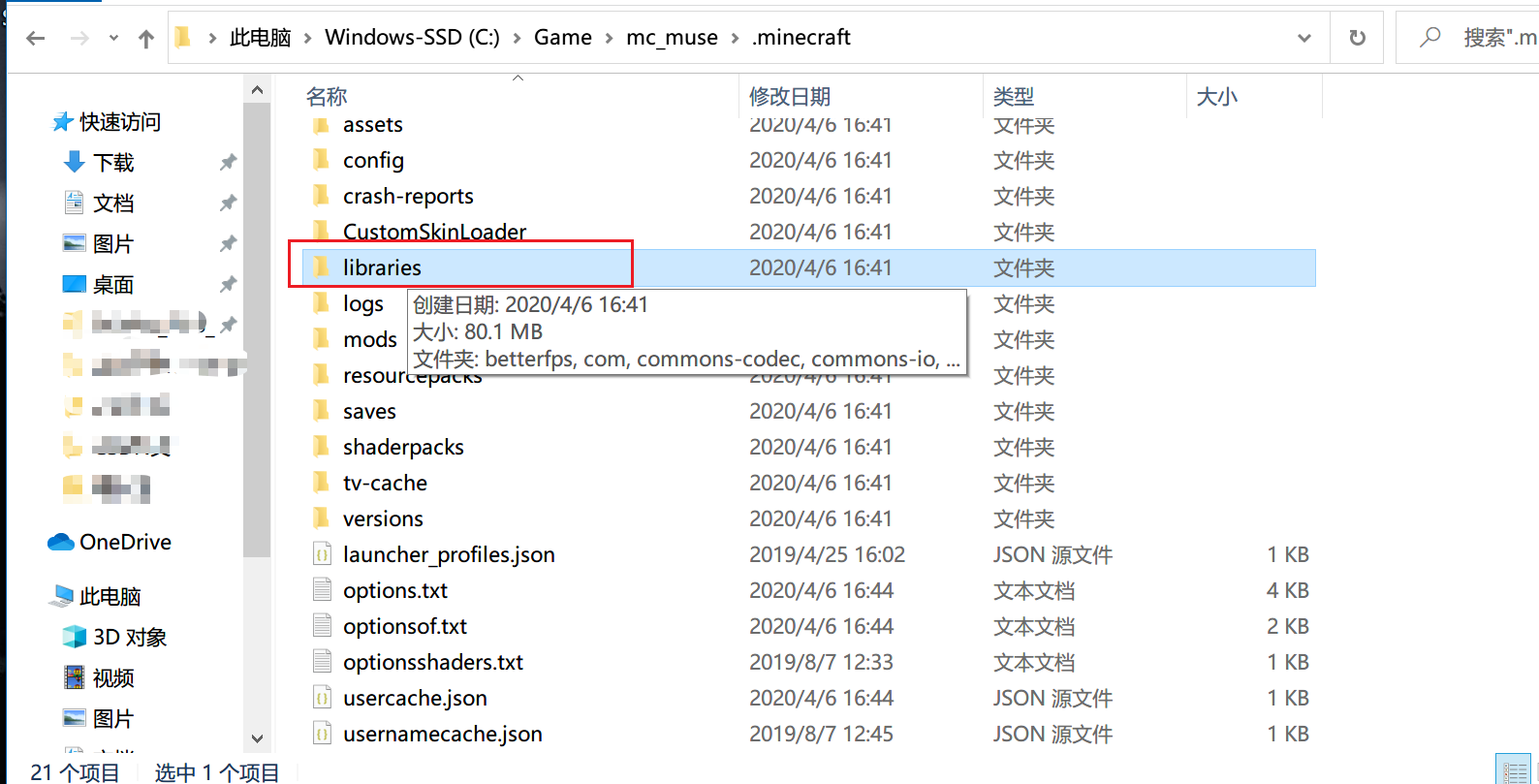Open 文档 in quick access
This screenshot has width=1539, height=784.
pos(113,204)
